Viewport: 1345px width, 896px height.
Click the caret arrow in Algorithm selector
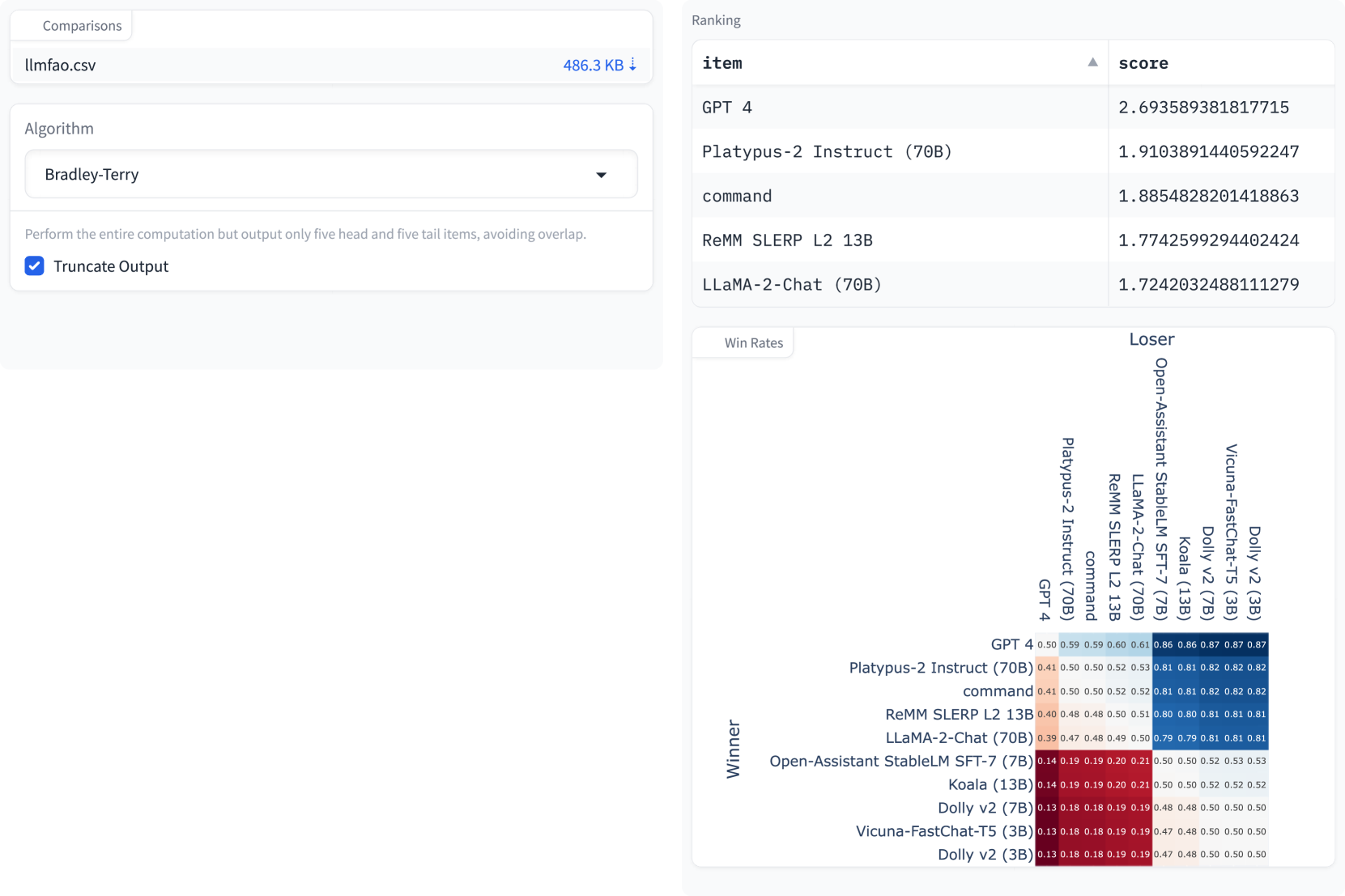[601, 175]
